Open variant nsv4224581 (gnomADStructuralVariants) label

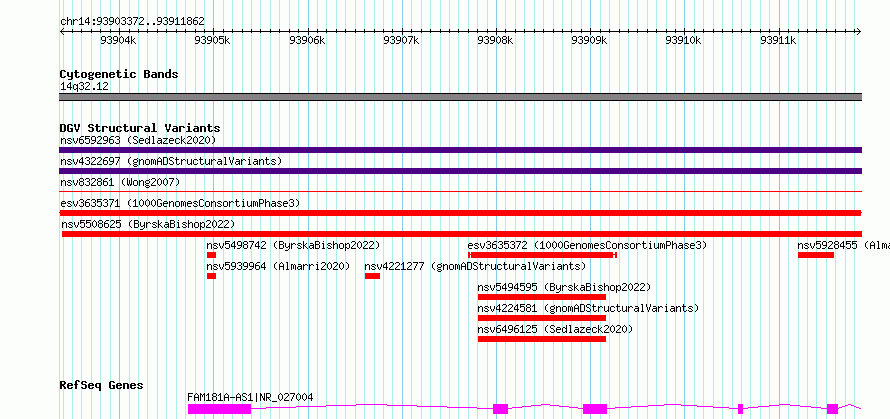[x=588, y=308]
